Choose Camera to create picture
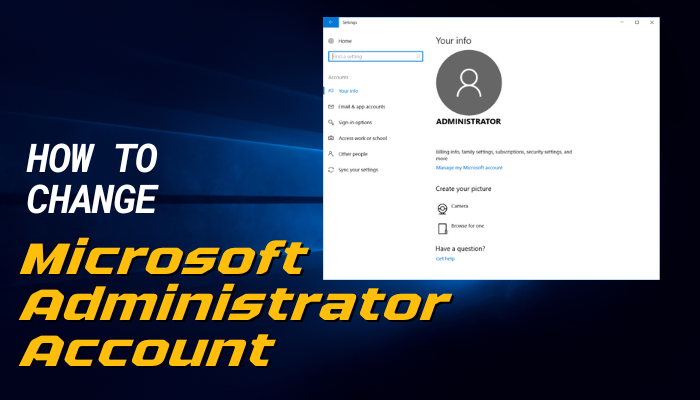The width and height of the screenshot is (700, 400). click(459, 206)
